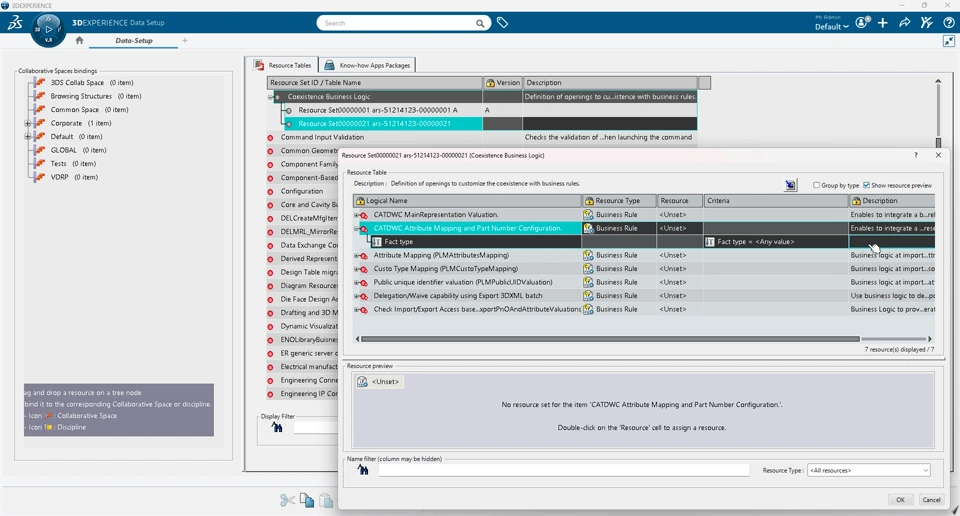Collapse Coexistence Business Logic node
This screenshot has width=960, height=516.
coord(271,97)
